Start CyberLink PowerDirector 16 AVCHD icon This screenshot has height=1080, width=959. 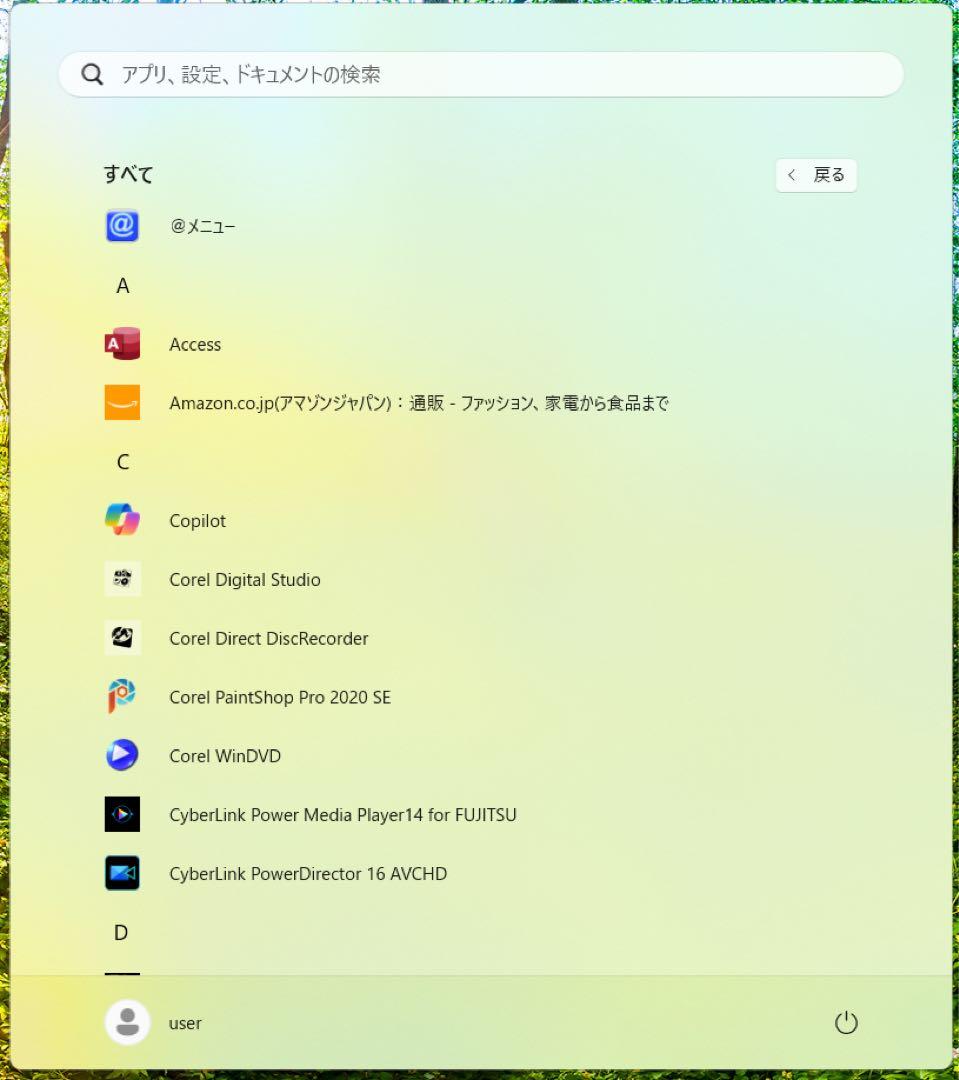click(122, 873)
